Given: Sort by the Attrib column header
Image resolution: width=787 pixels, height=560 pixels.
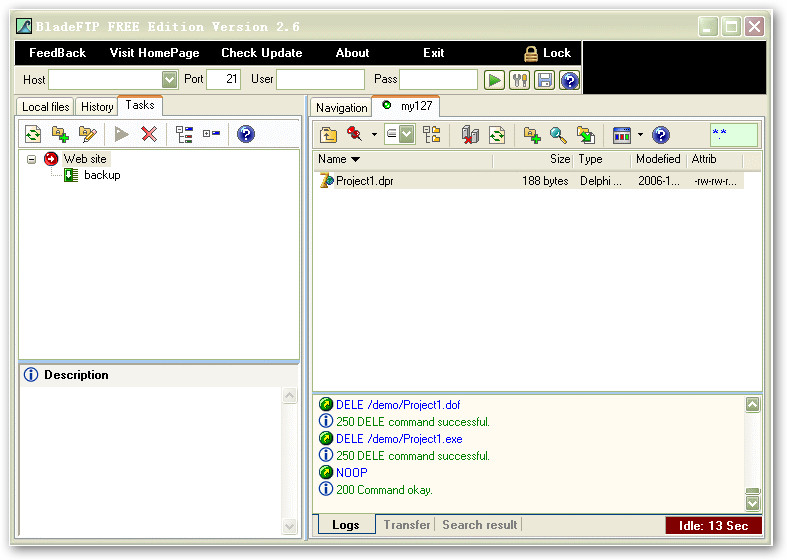Looking at the screenshot, I should 715,160.
